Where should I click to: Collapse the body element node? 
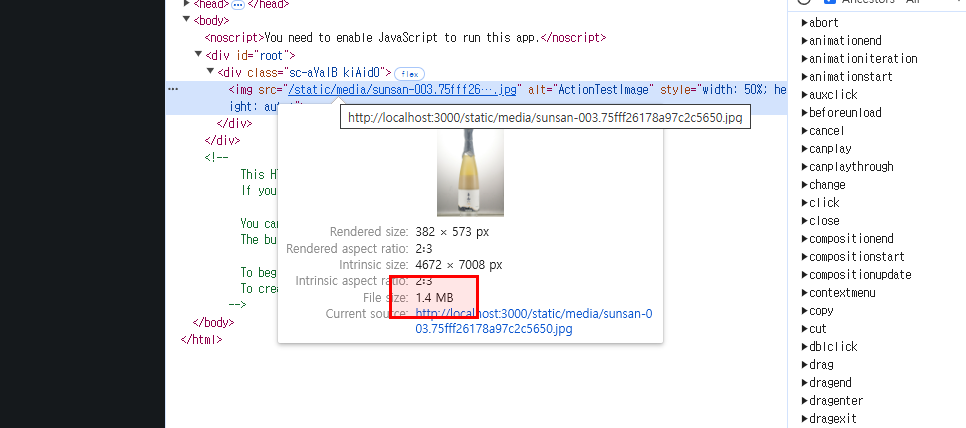coord(186,20)
